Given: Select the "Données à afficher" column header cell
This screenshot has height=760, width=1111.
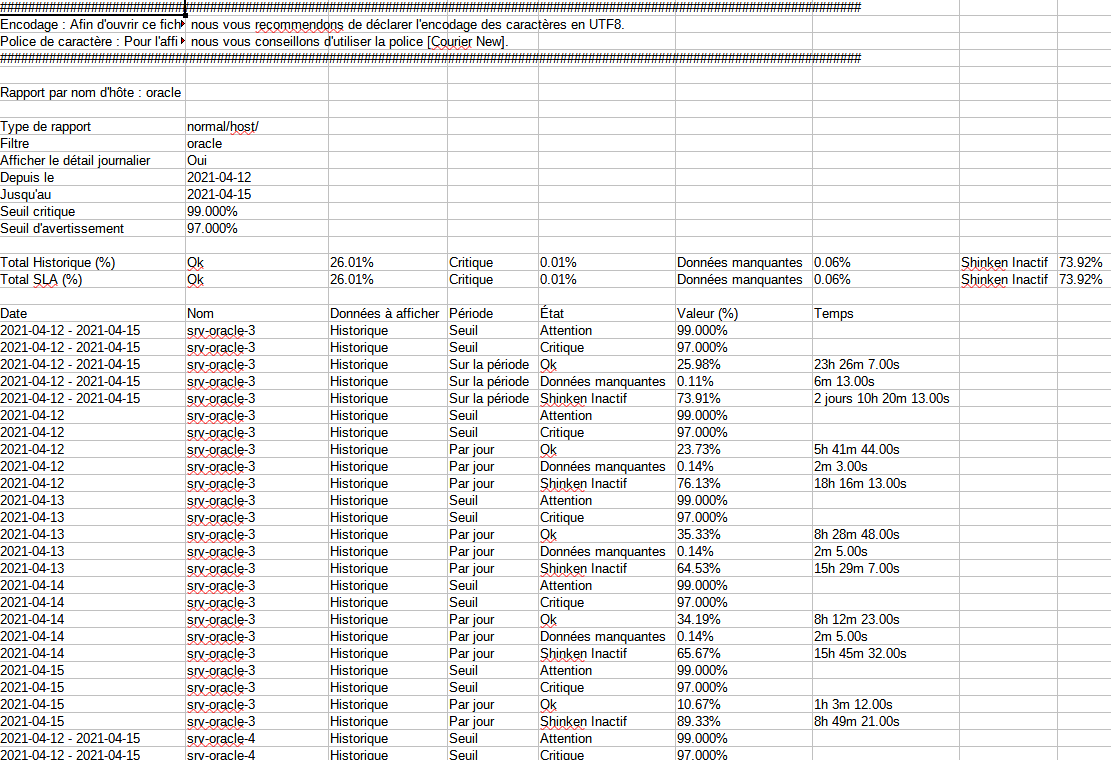Looking at the screenshot, I should click(x=384, y=314).
